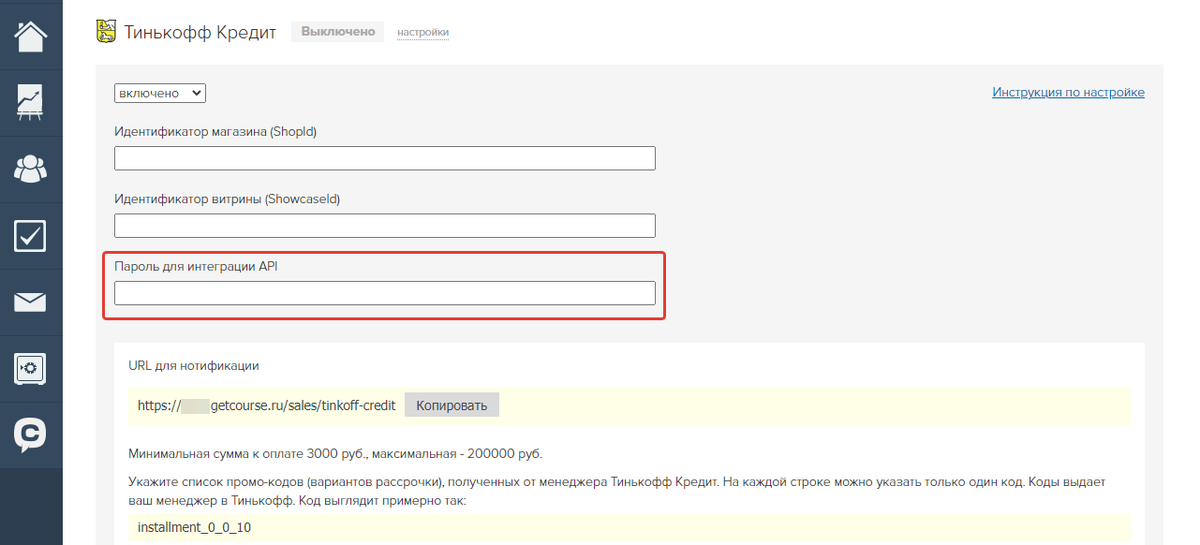This screenshot has width=1200, height=545.
Task: Click 'Идентификатор магазина (ShopId)' label
Action: (215, 132)
